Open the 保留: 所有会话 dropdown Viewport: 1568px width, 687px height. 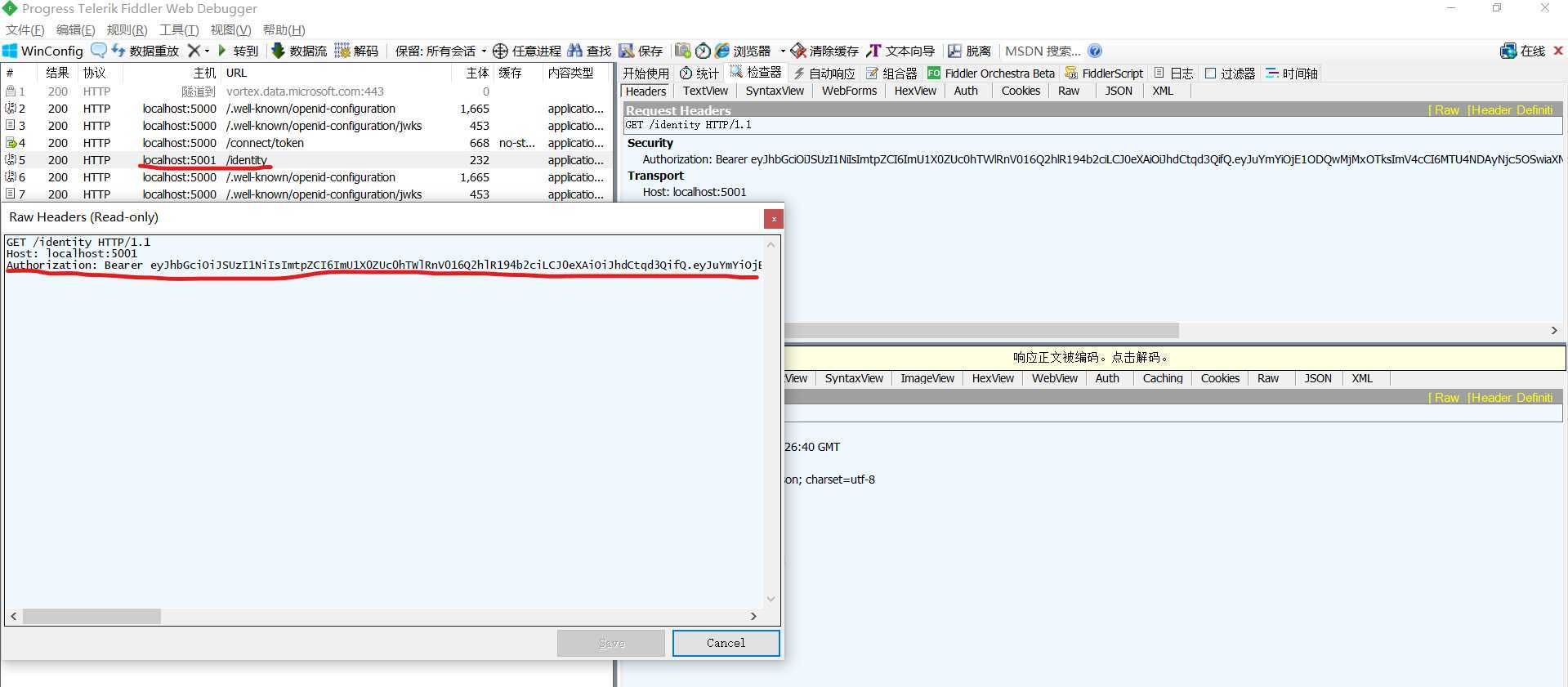440,51
